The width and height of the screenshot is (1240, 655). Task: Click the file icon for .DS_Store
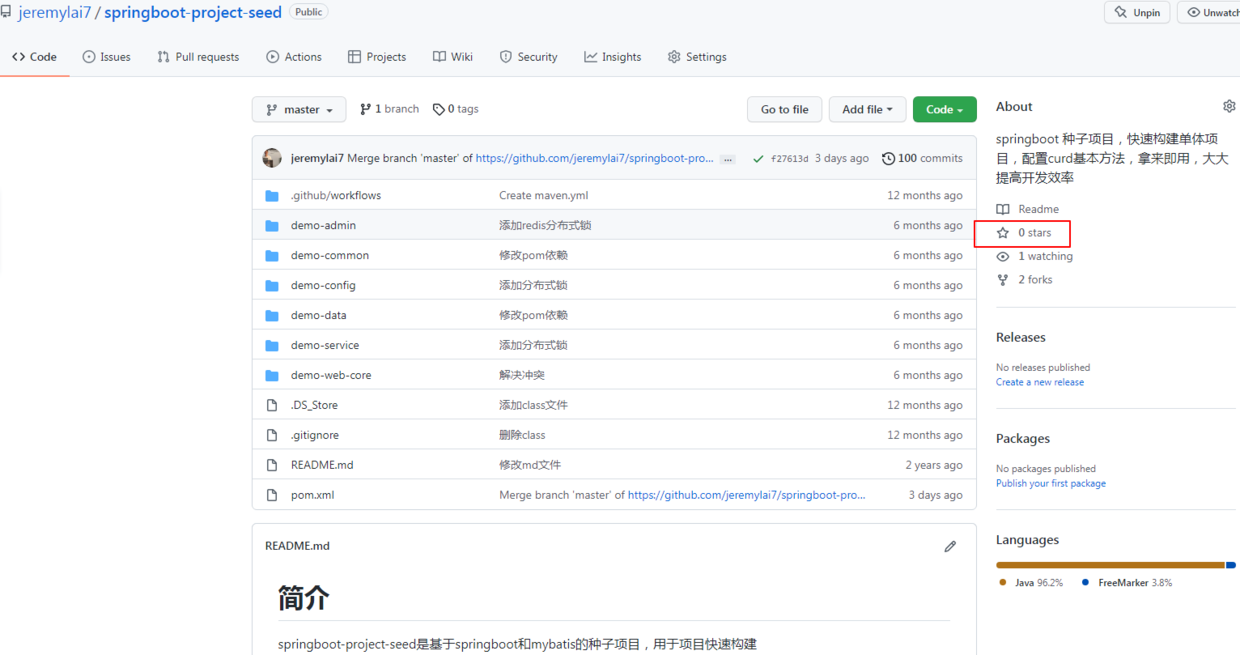[272, 405]
